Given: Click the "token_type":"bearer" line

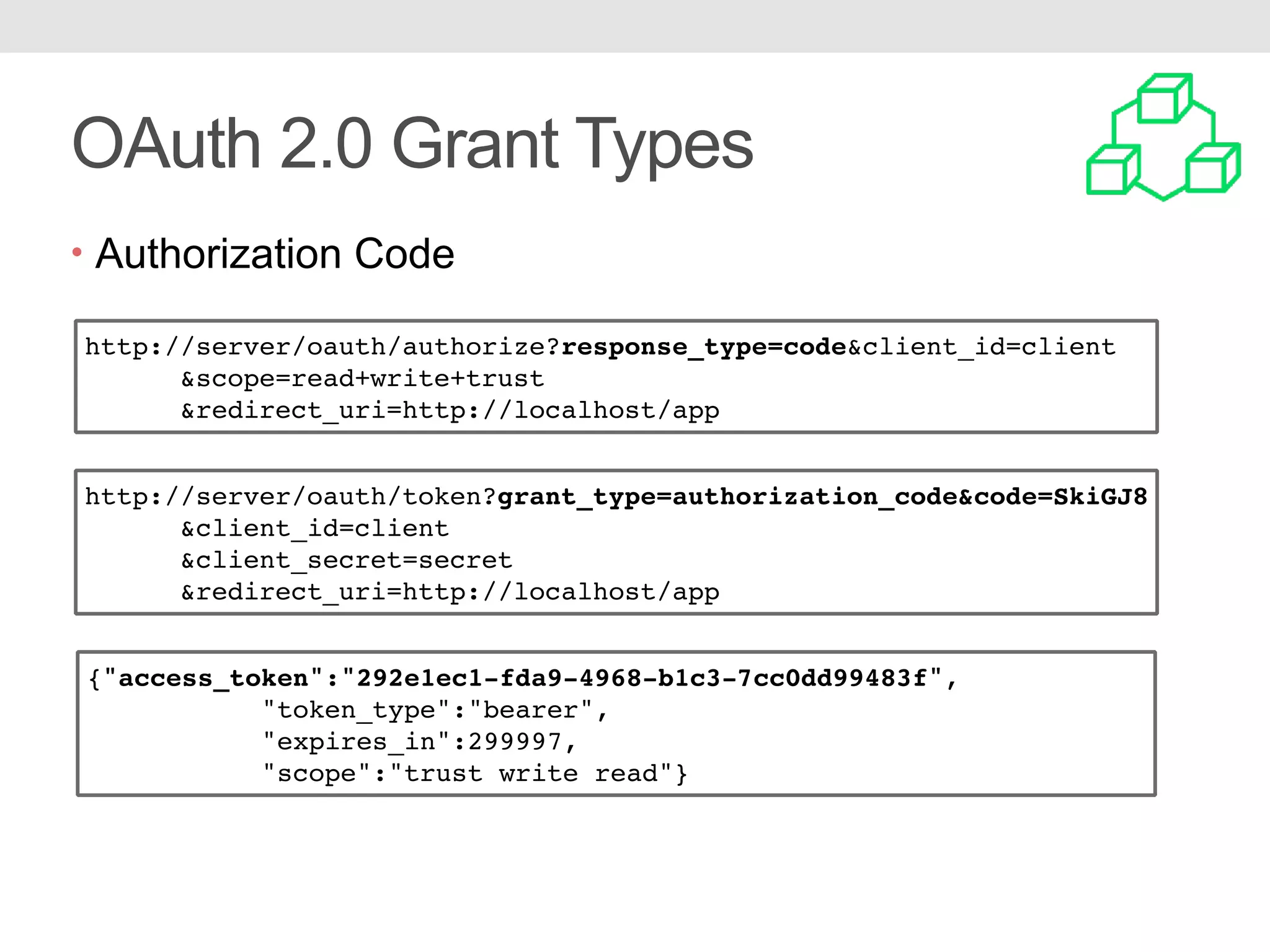Looking at the screenshot, I should (435, 710).
